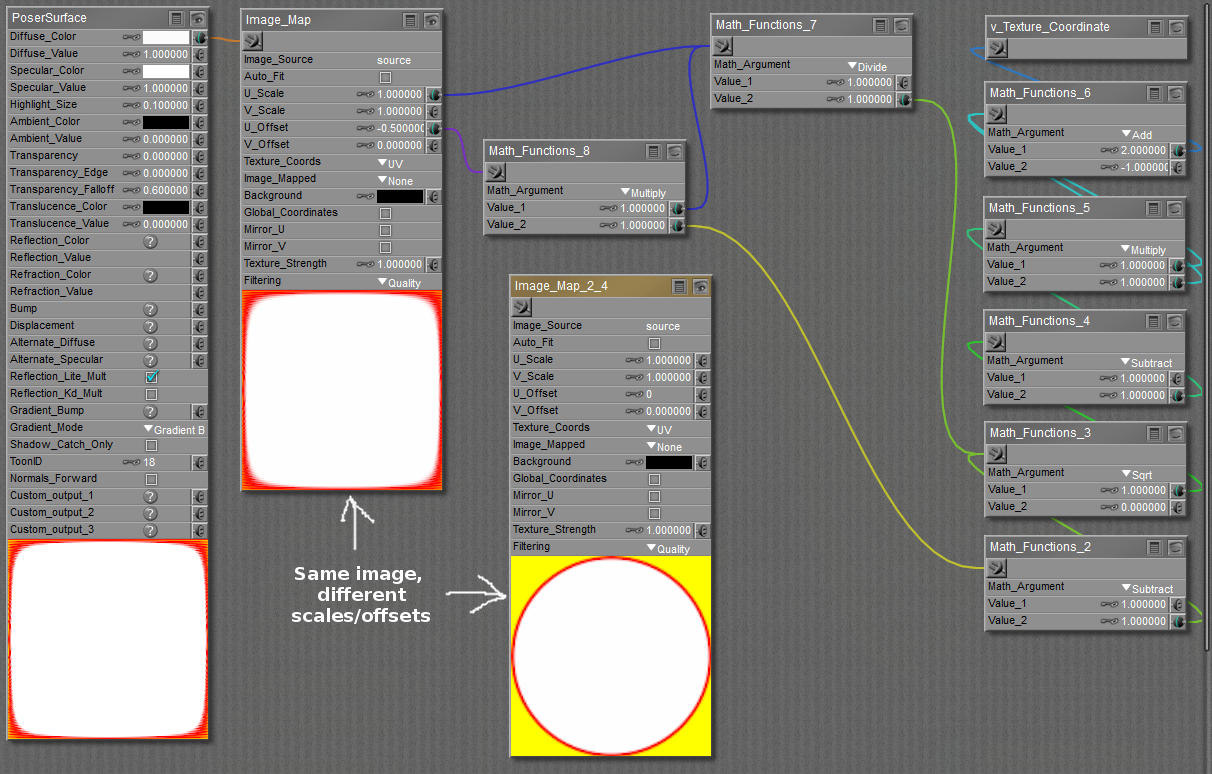
Task: Click the Image_Map_2_4 circle preview thumbnail
Action: click(x=611, y=656)
